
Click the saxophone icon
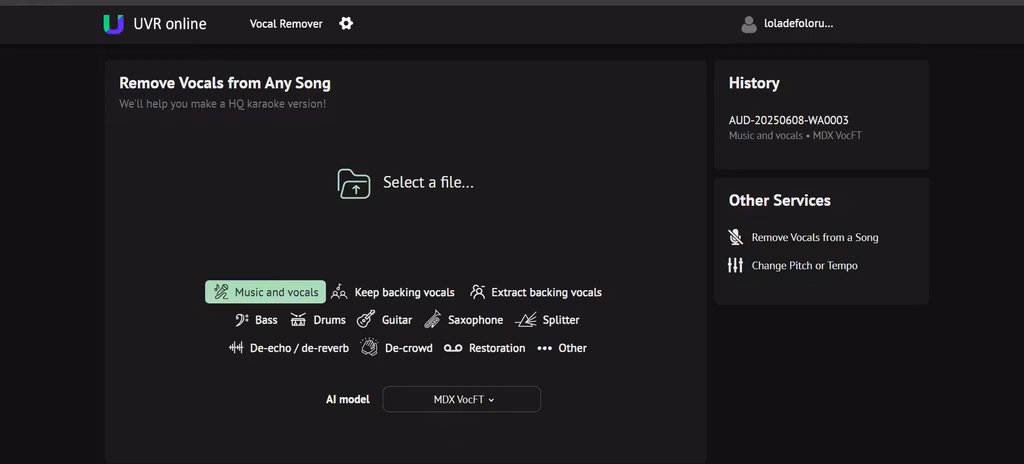coord(432,320)
